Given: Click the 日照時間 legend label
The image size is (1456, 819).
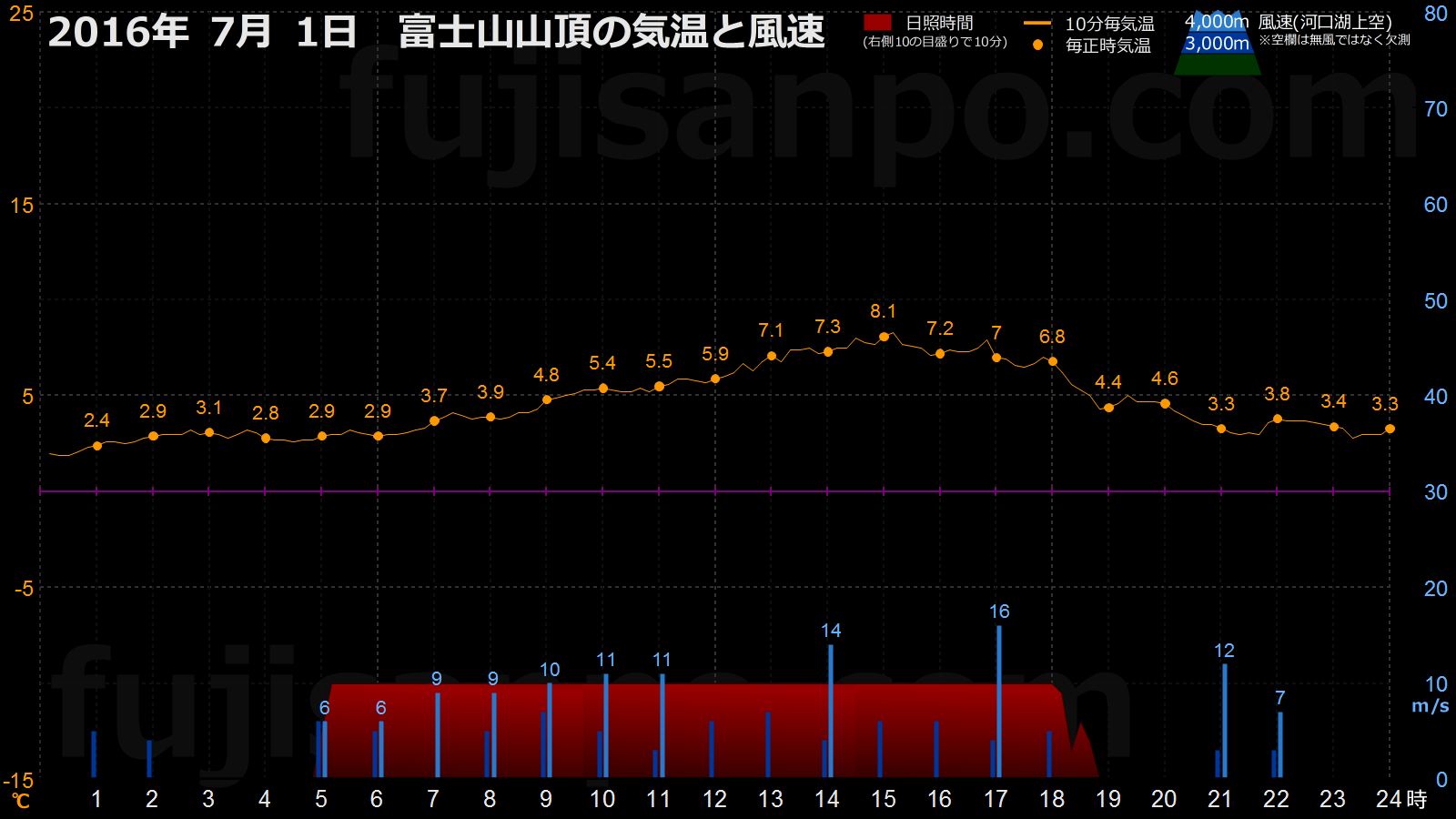Looking at the screenshot, I should 939,23.
